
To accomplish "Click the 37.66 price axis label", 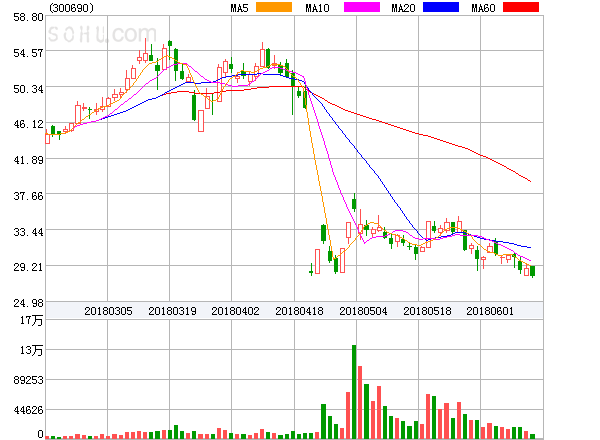I will coord(28,196).
